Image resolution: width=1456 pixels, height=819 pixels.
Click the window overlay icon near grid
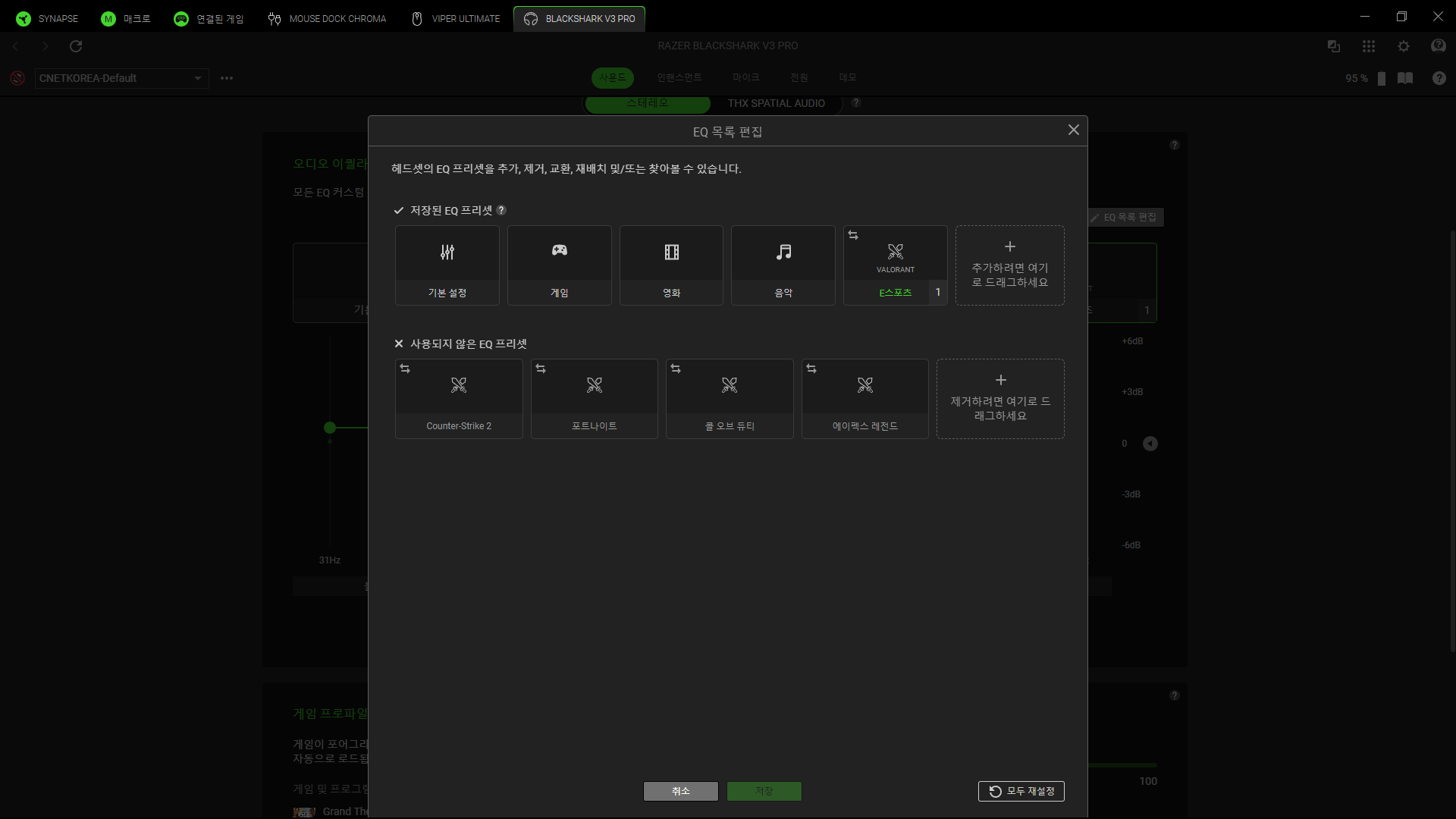1334,46
